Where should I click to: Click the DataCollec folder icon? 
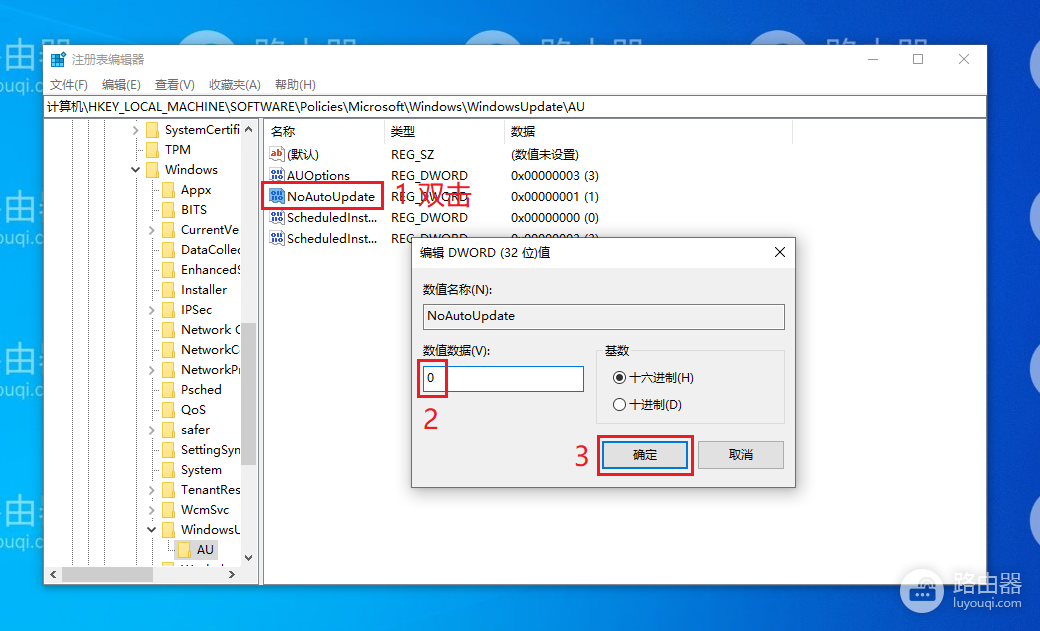pos(168,249)
